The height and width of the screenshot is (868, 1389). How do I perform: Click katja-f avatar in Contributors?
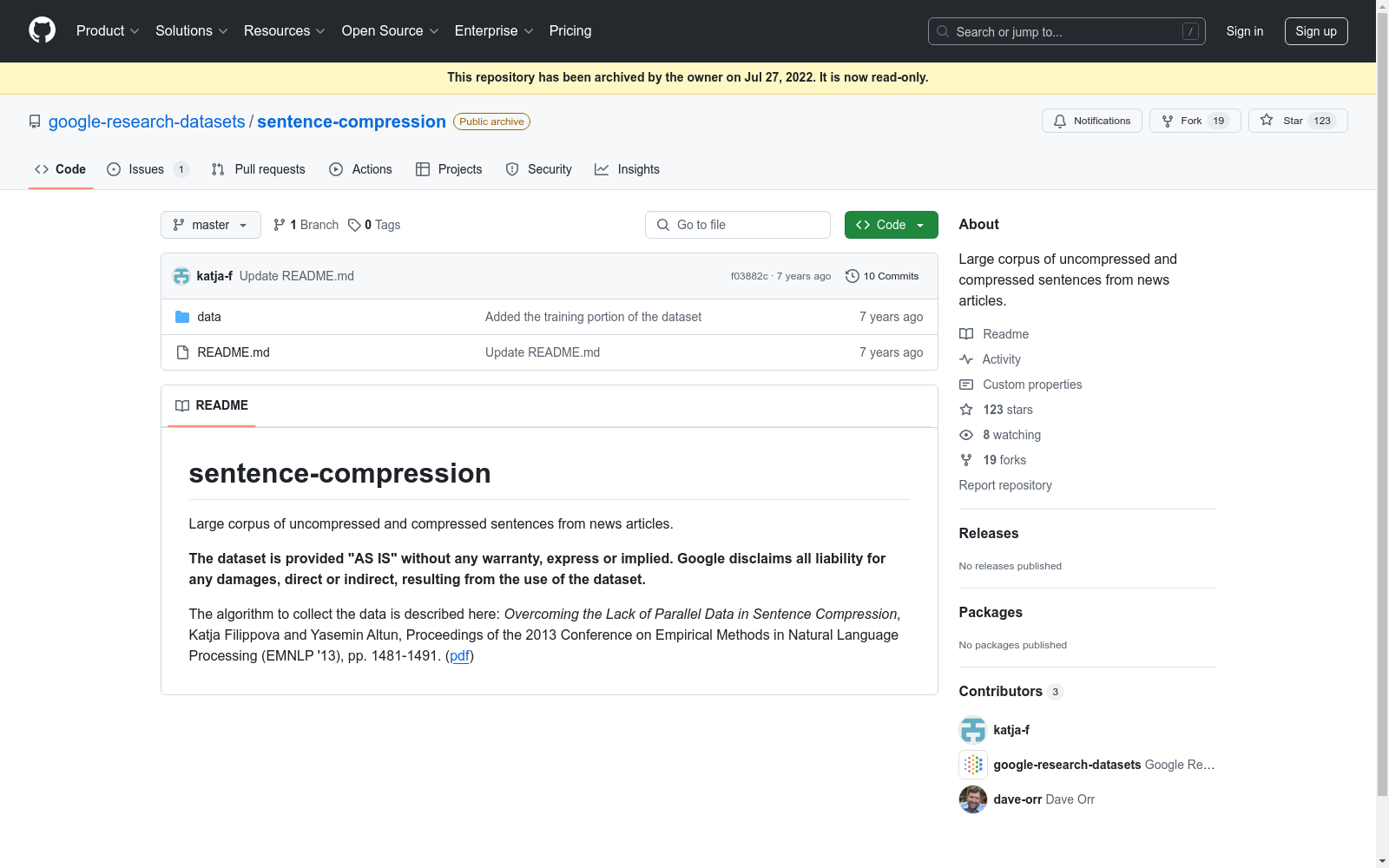[973, 730]
